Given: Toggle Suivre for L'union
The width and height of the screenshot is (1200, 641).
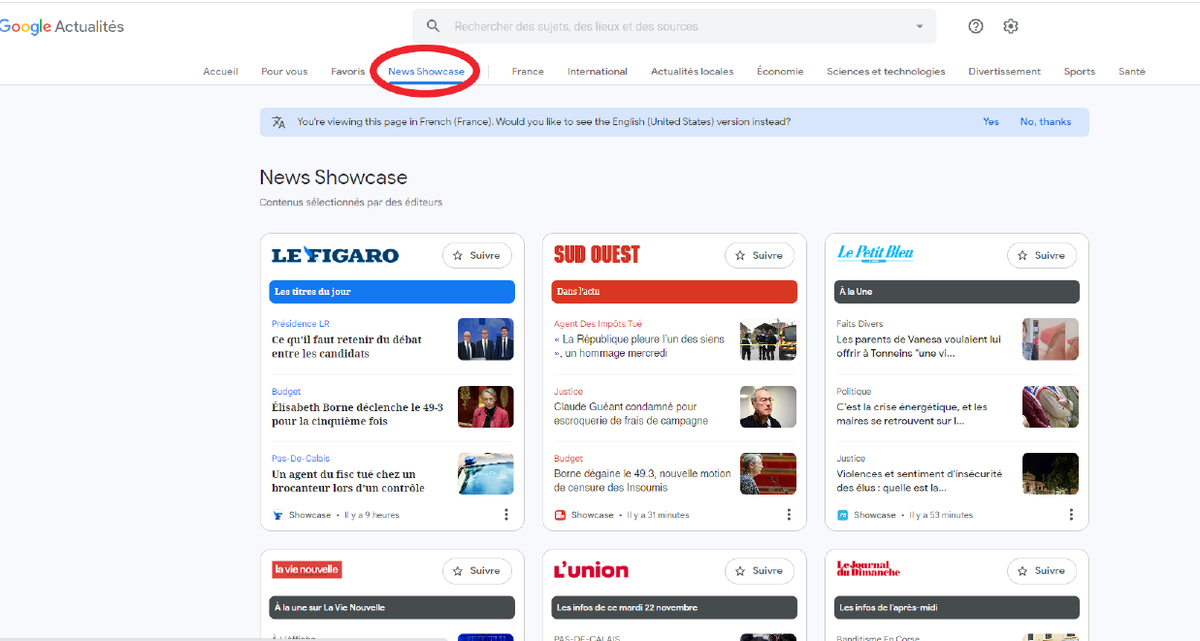Looking at the screenshot, I should pyautogui.click(x=759, y=571).
